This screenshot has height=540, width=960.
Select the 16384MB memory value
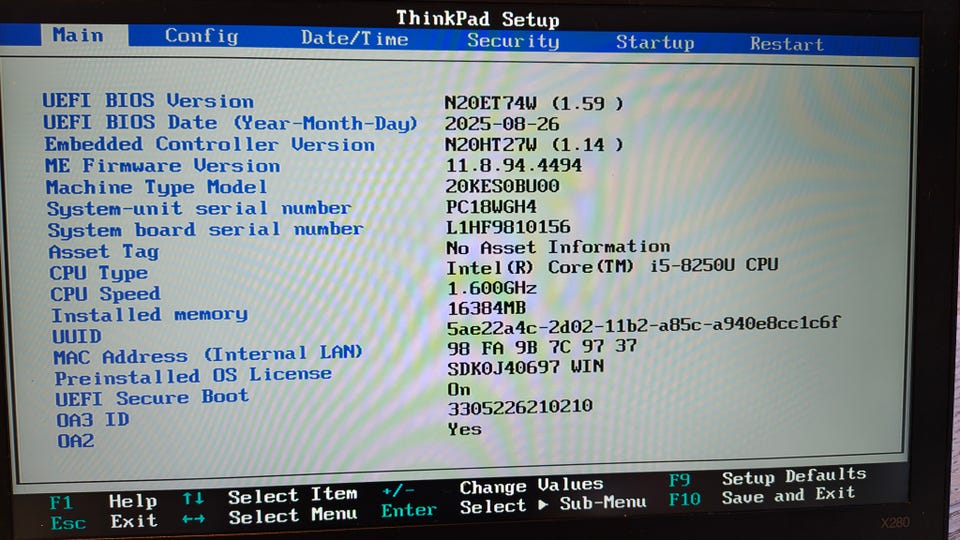pyautogui.click(x=487, y=308)
